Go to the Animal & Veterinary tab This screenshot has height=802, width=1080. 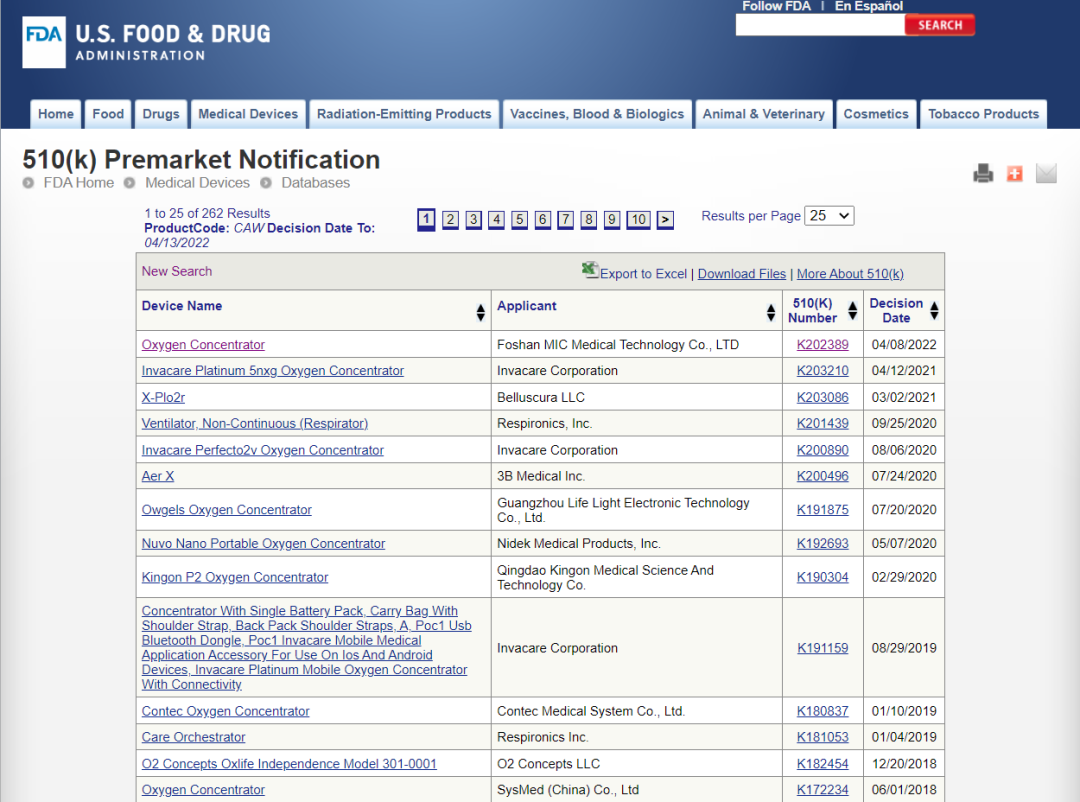763,114
